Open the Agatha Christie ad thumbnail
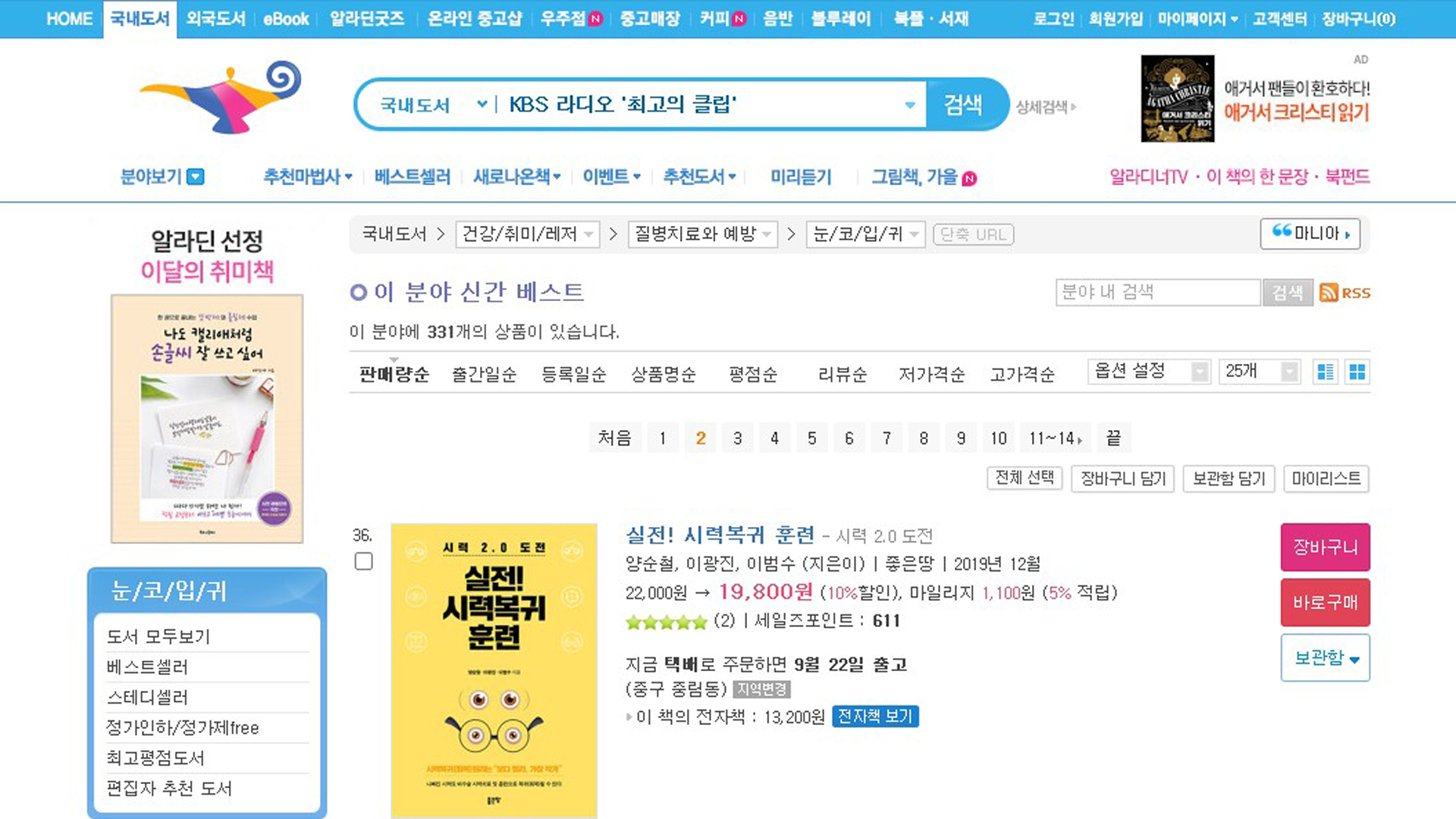The image size is (1456, 819). [x=1178, y=99]
